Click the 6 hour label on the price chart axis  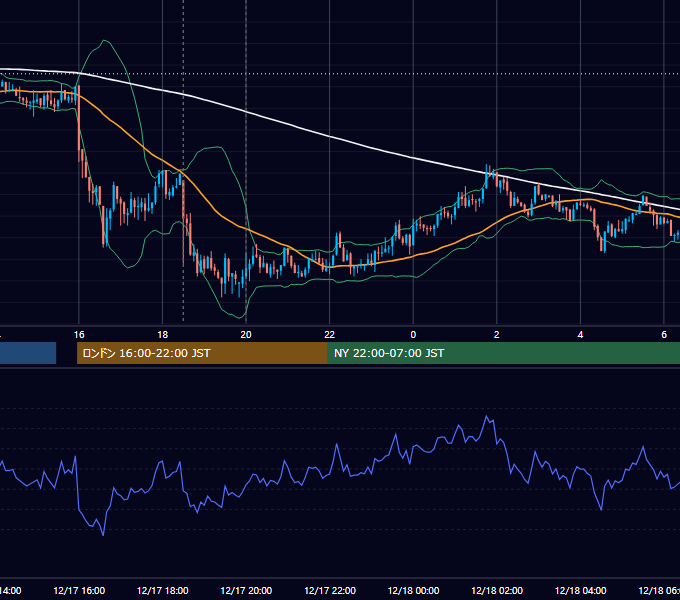click(x=664, y=335)
